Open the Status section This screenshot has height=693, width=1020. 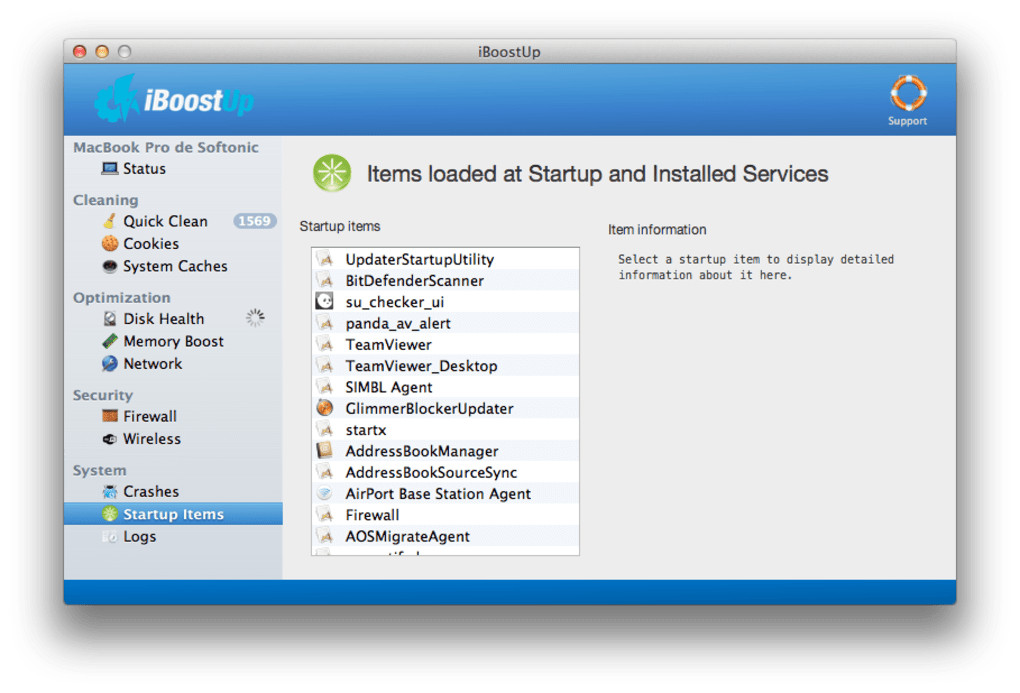click(x=173, y=169)
